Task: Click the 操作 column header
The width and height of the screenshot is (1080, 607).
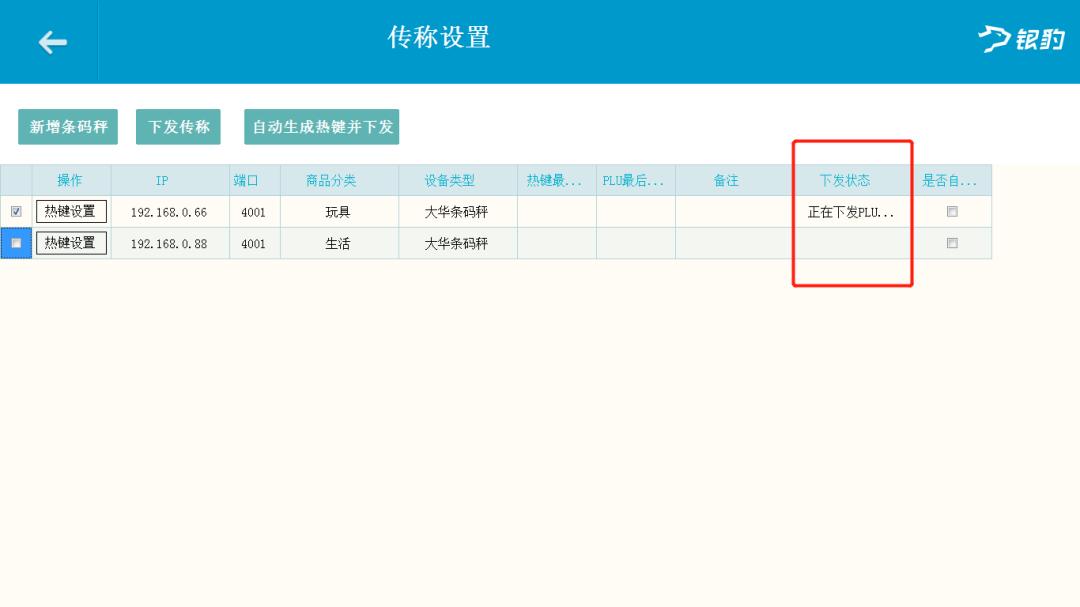Action: tap(70, 179)
